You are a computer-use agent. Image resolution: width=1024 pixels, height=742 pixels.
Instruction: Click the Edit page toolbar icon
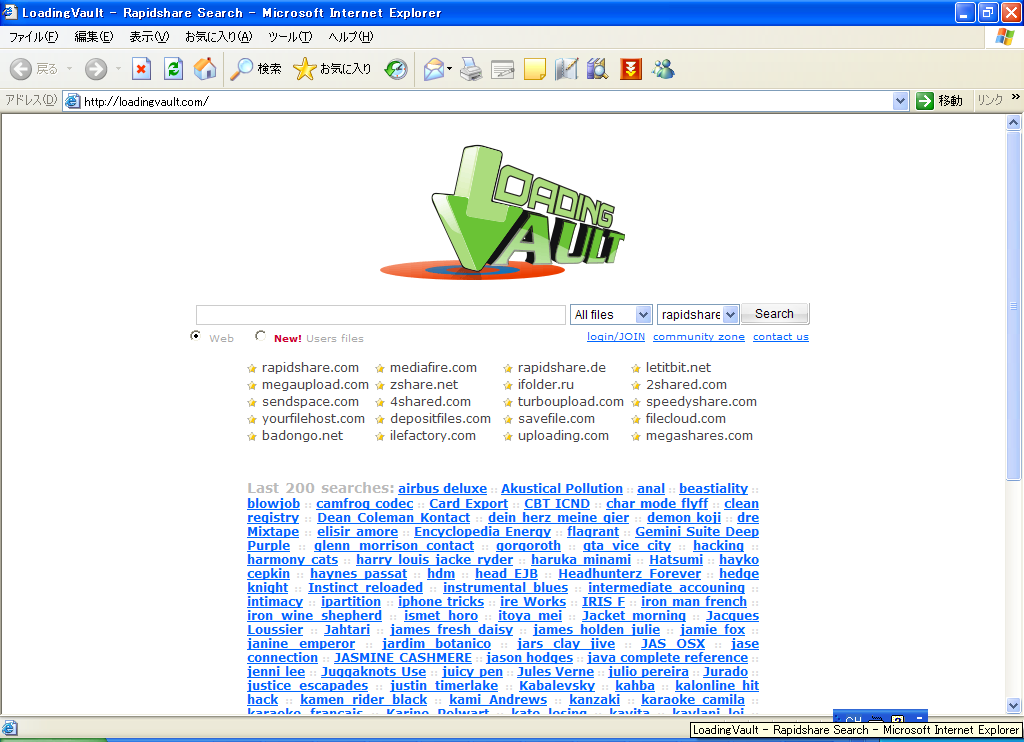(503, 69)
